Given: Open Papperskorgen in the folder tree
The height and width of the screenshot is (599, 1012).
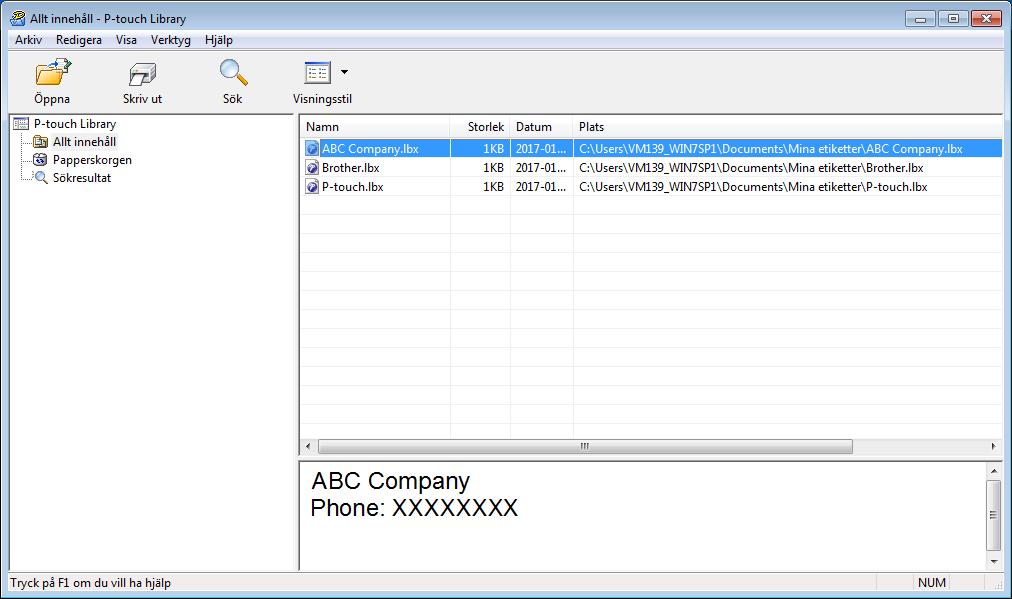Looking at the screenshot, I should pyautogui.click(x=92, y=160).
